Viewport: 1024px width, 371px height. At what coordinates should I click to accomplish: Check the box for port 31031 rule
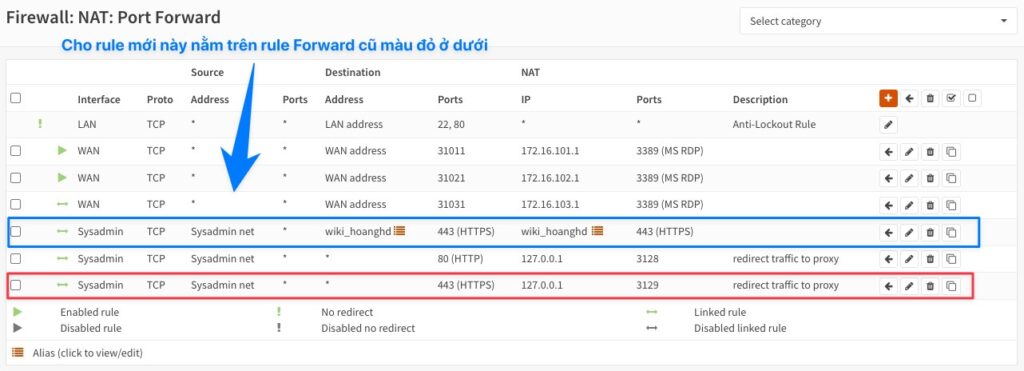click(16, 204)
